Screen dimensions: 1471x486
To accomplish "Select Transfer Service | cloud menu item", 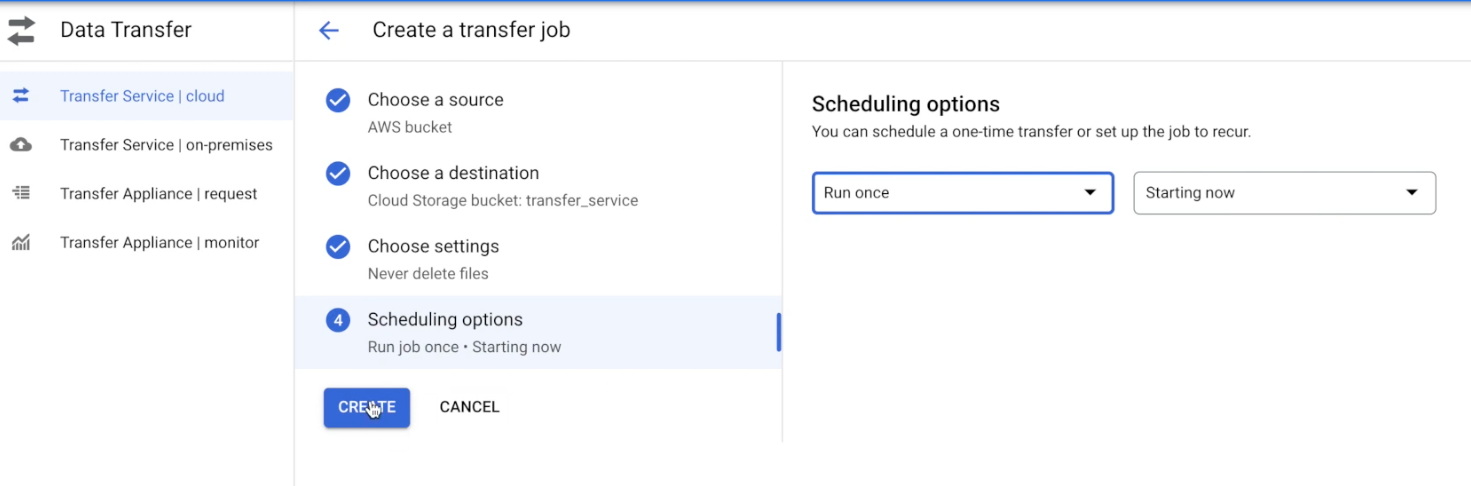I will (x=147, y=96).
